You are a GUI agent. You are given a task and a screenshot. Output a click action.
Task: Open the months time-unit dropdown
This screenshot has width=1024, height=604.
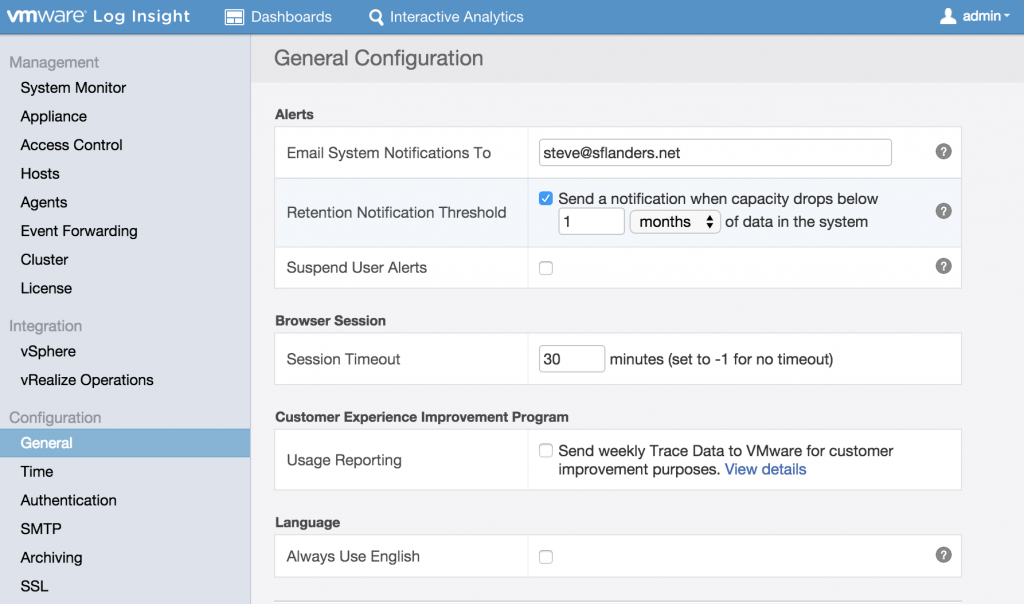(675, 221)
